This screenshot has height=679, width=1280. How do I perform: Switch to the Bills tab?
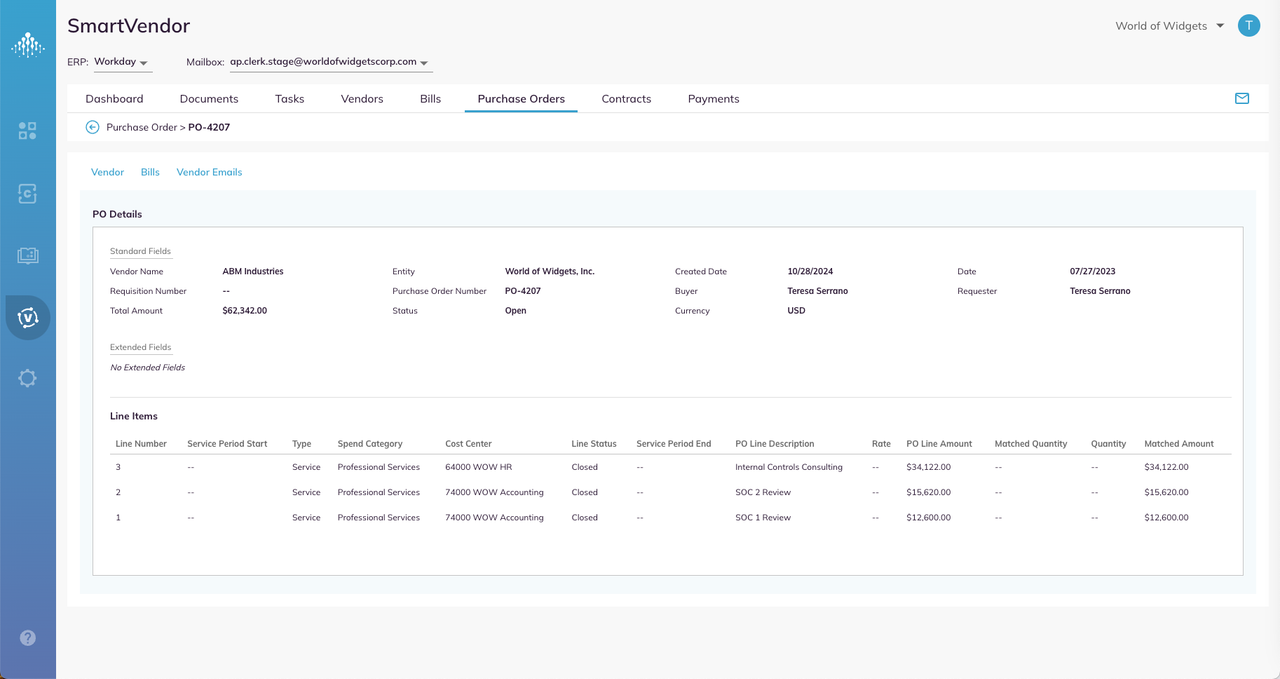point(430,99)
